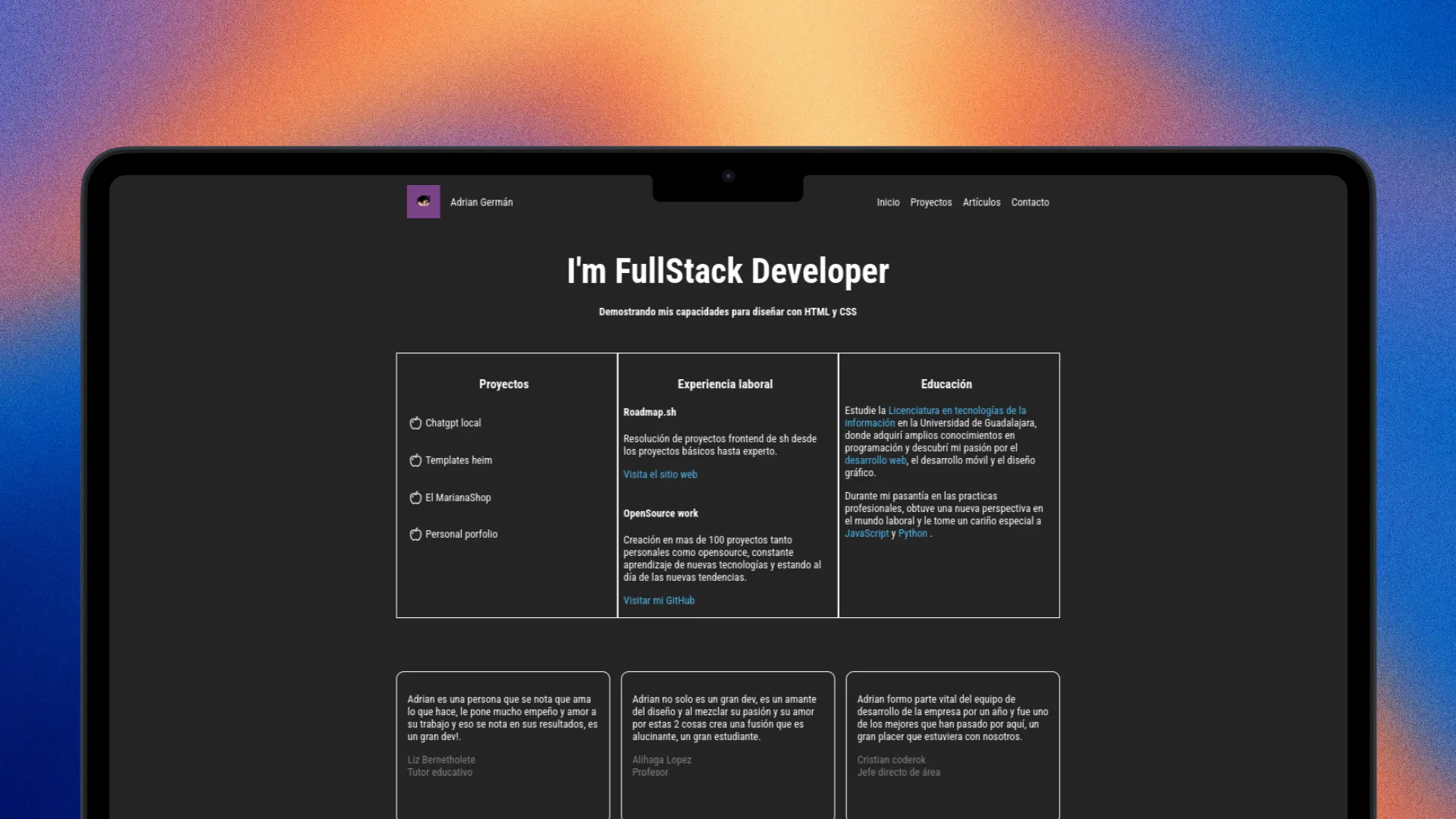
Task: Click the Alihaga Lopez testimonial author
Action: 662,760
